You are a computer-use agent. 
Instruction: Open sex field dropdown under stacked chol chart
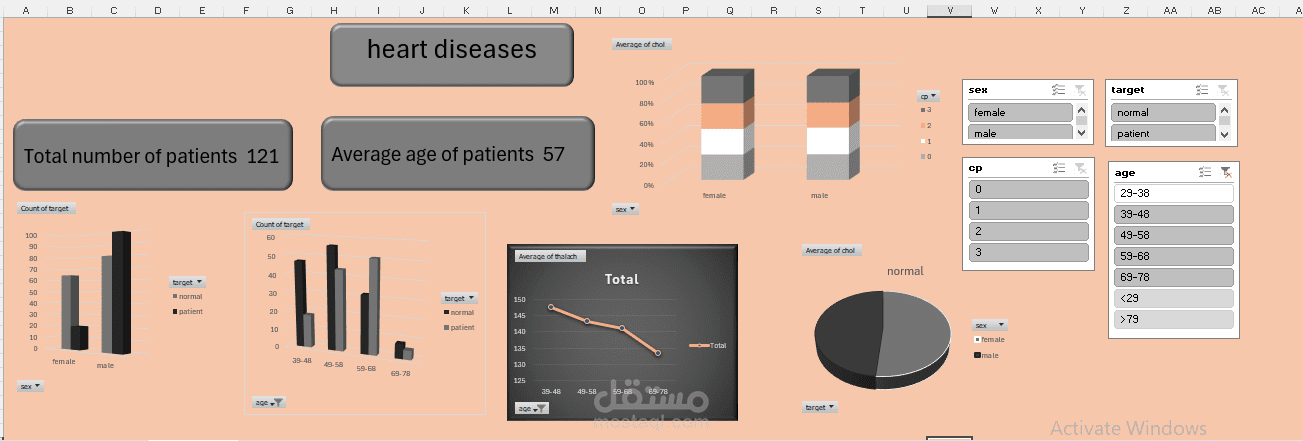(625, 209)
